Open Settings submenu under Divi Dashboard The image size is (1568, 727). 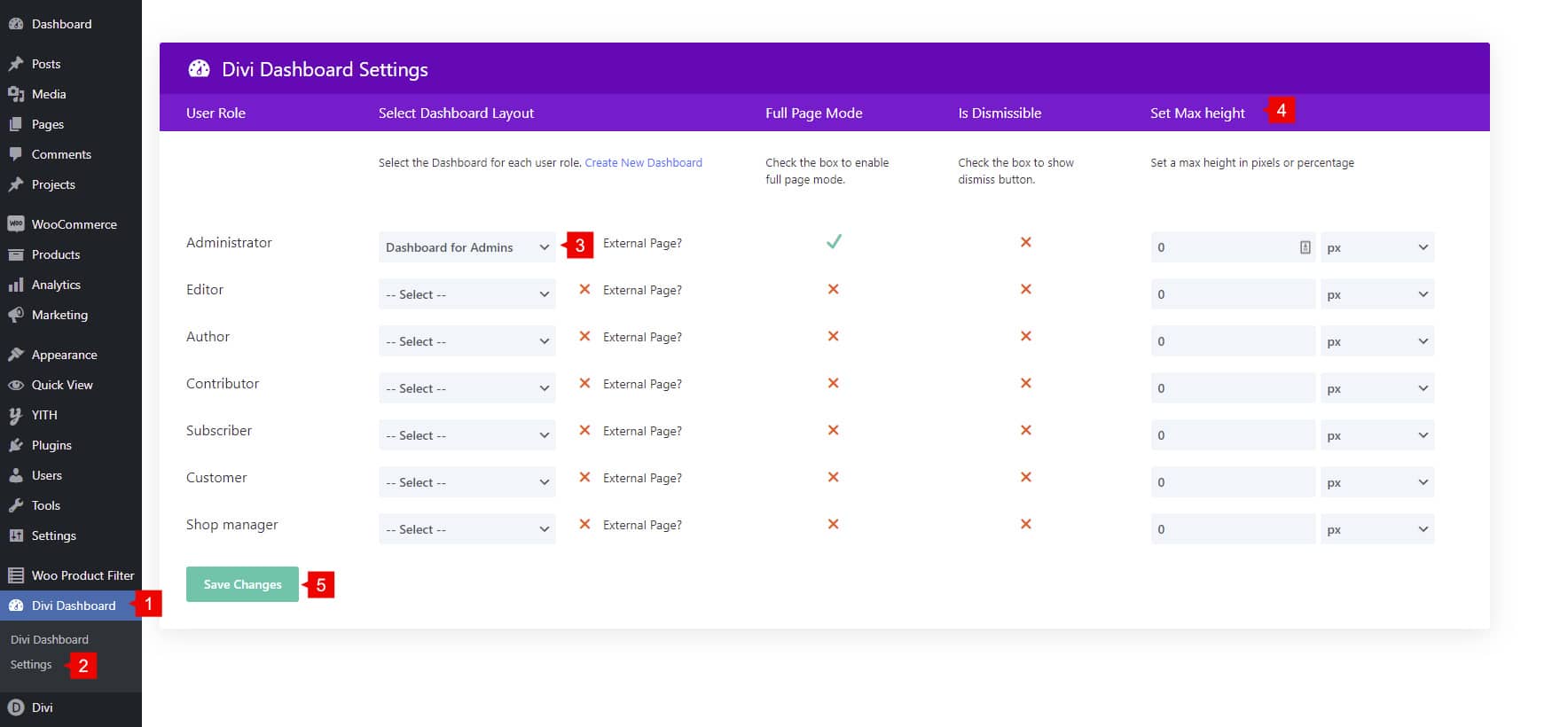tap(31, 664)
